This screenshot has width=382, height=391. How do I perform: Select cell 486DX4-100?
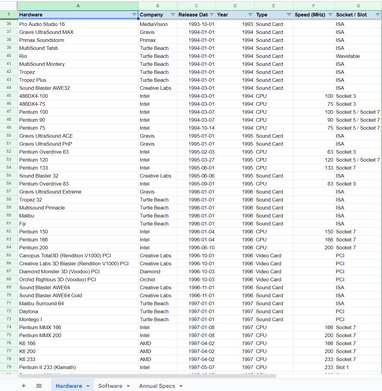coord(78,96)
